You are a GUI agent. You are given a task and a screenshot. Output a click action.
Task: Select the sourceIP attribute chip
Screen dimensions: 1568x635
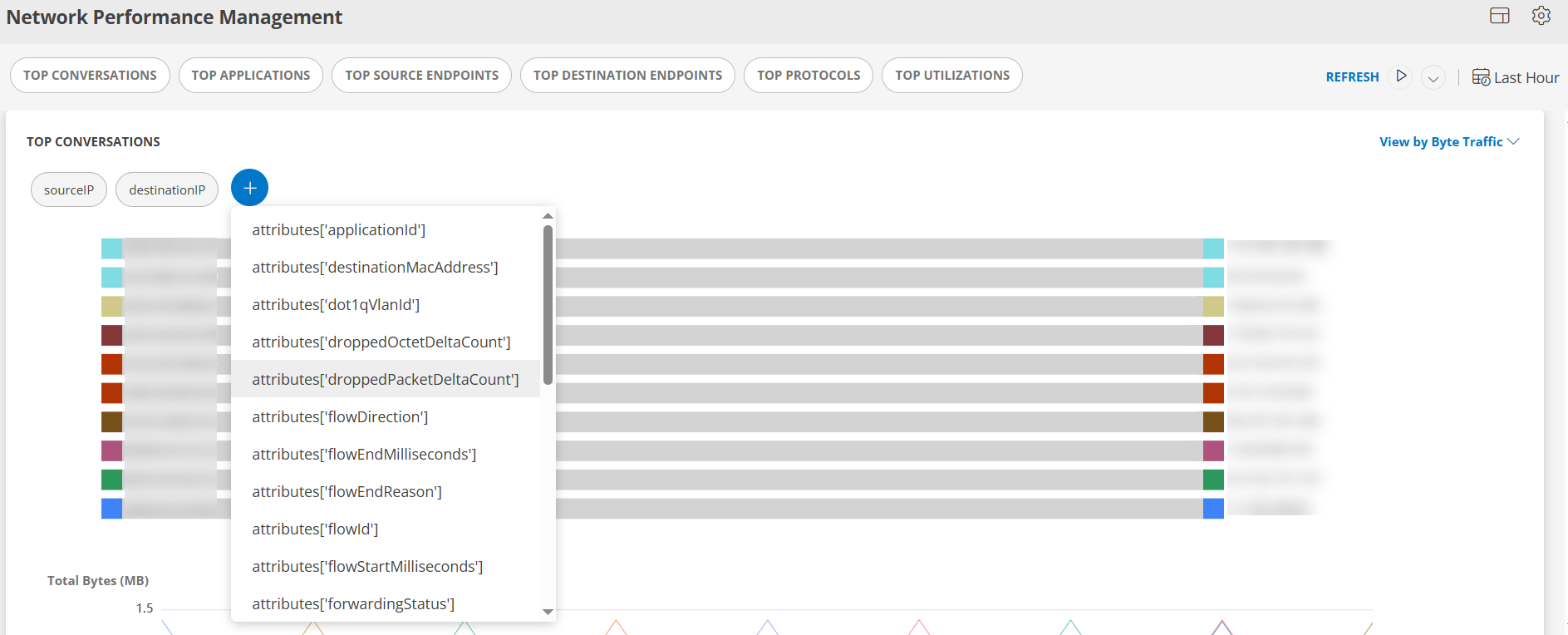69,190
